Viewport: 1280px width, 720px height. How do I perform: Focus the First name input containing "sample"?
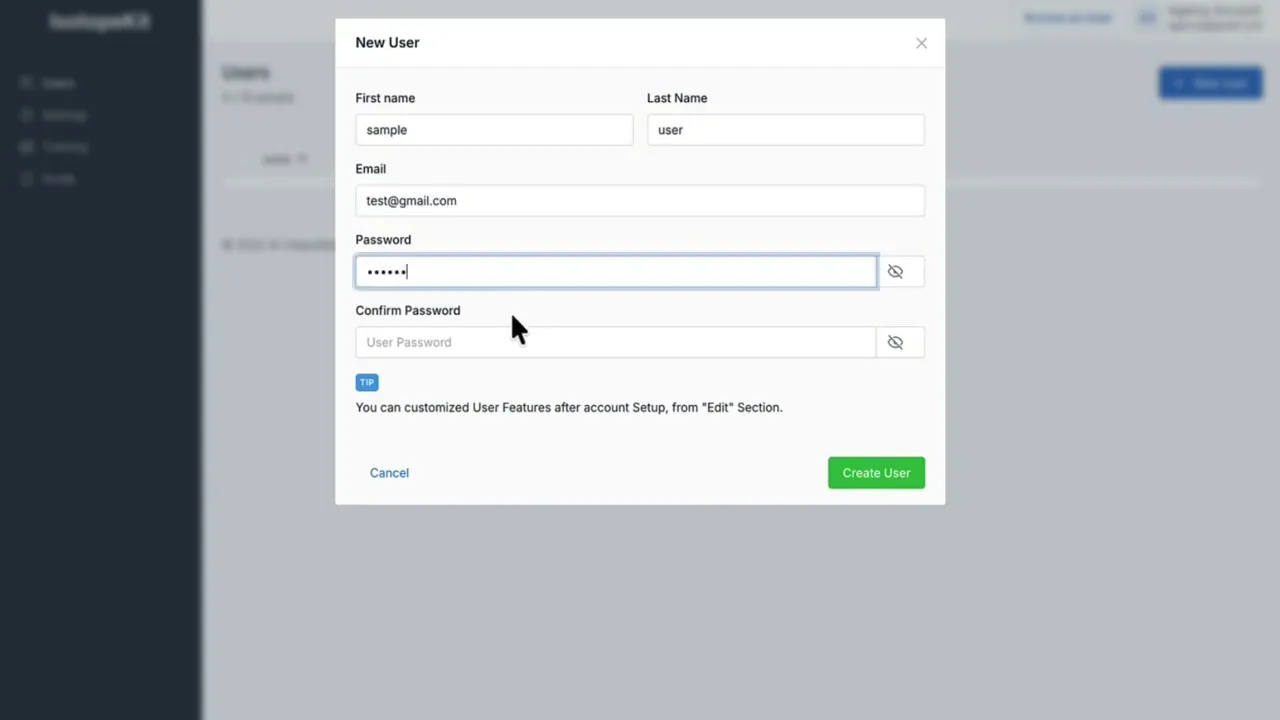click(494, 130)
